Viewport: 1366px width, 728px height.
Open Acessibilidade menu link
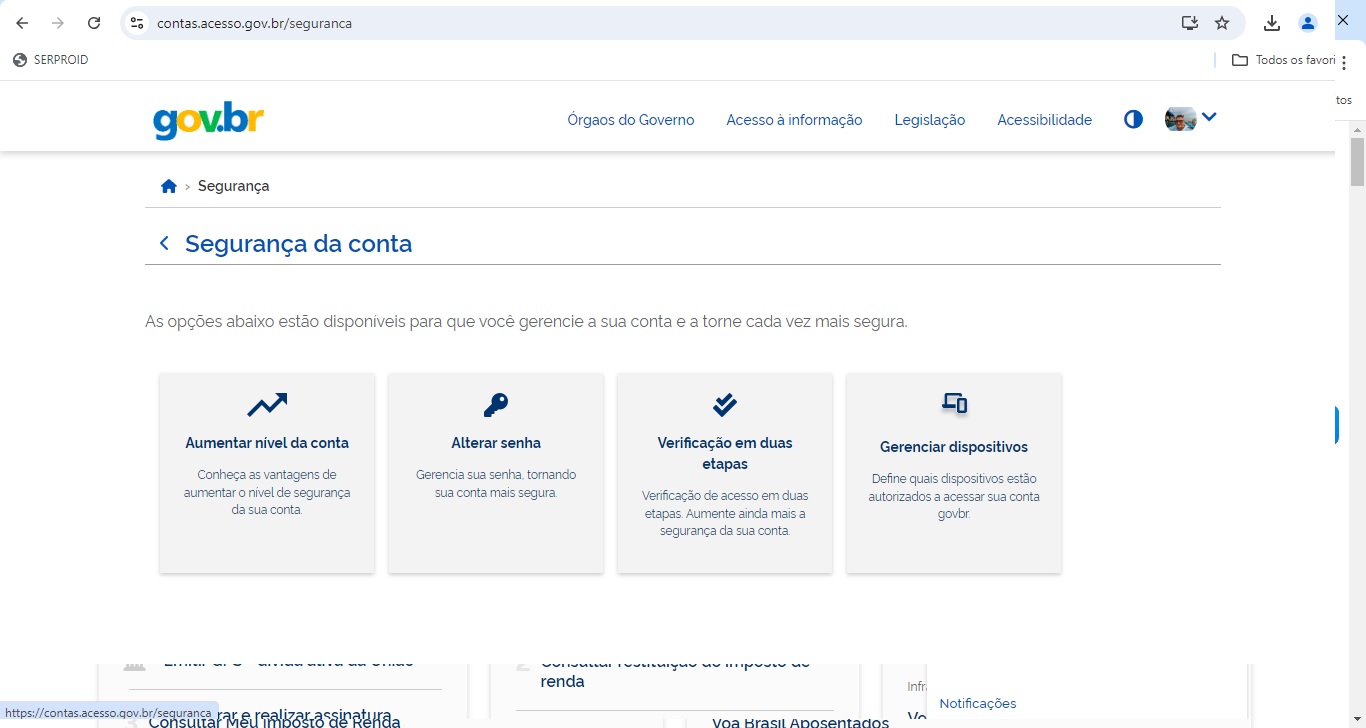click(x=1044, y=120)
